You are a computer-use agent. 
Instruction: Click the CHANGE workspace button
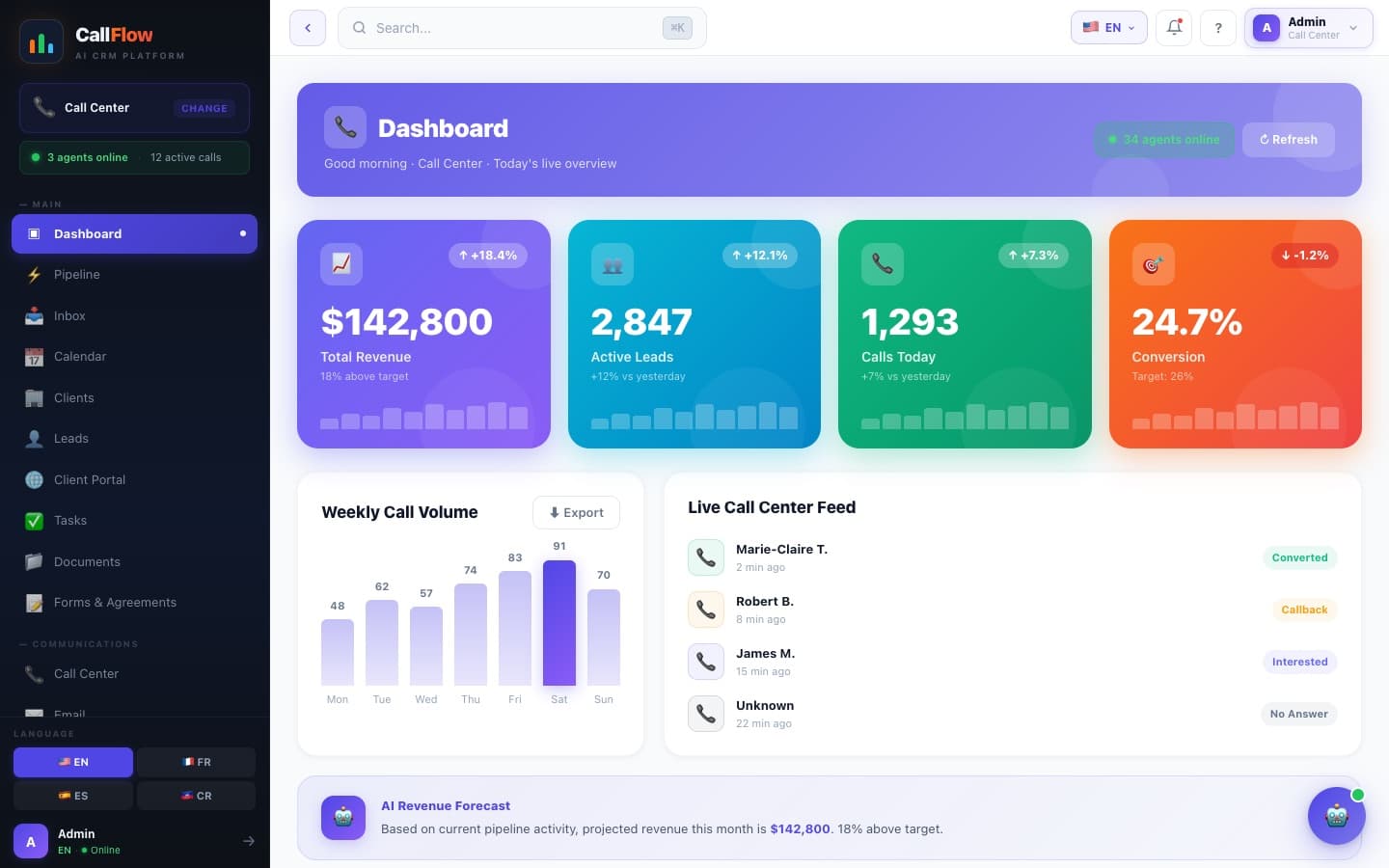click(204, 108)
